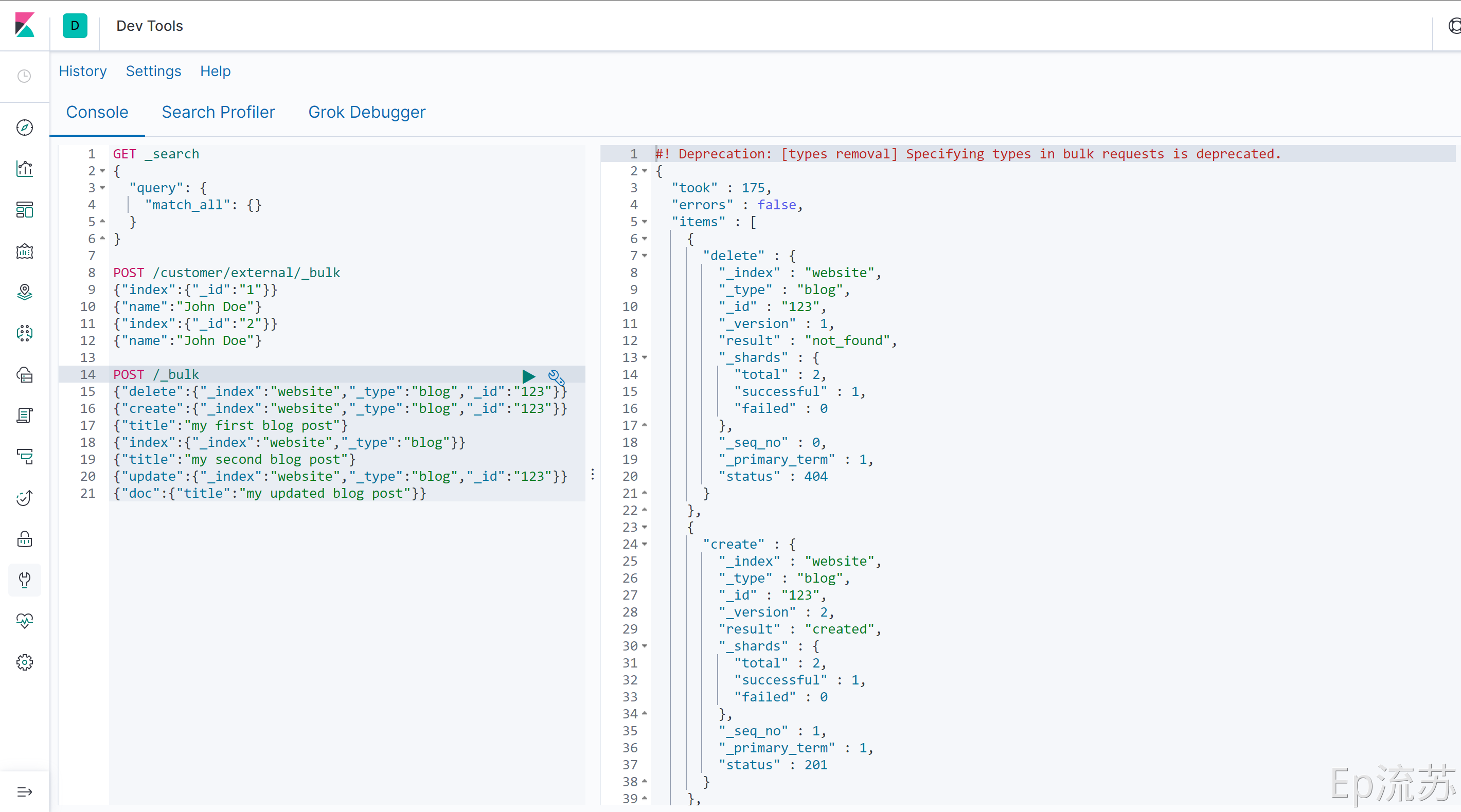Toggle fold arrow at editor line 5

(102, 221)
